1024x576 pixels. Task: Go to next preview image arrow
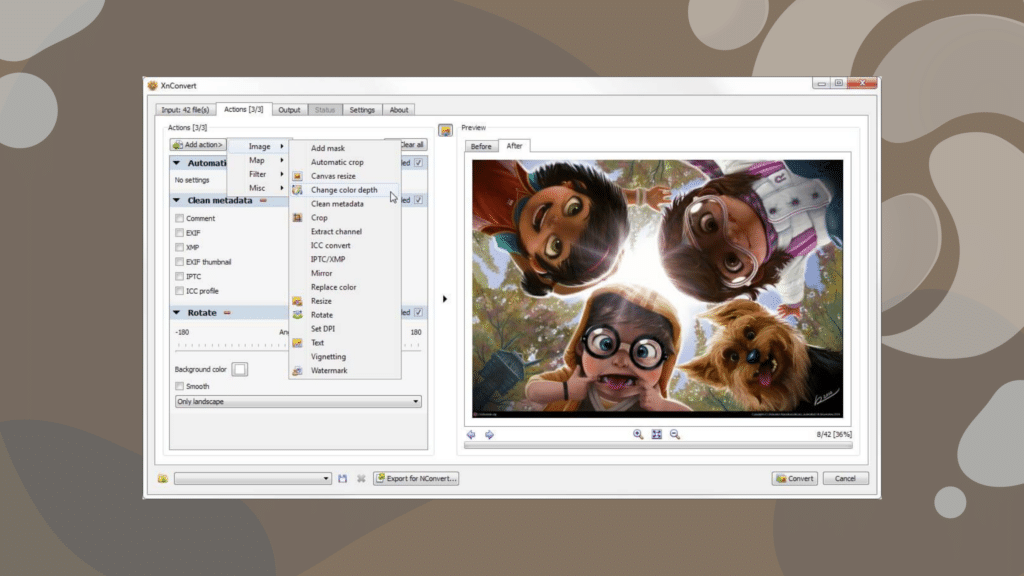click(x=489, y=435)
